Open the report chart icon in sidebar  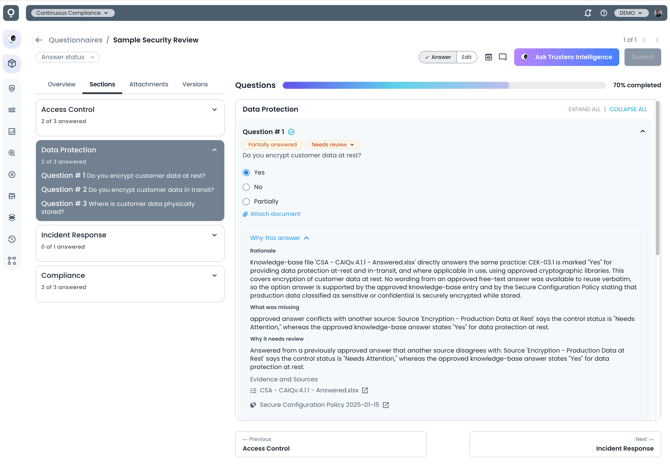tap(12, 131)
